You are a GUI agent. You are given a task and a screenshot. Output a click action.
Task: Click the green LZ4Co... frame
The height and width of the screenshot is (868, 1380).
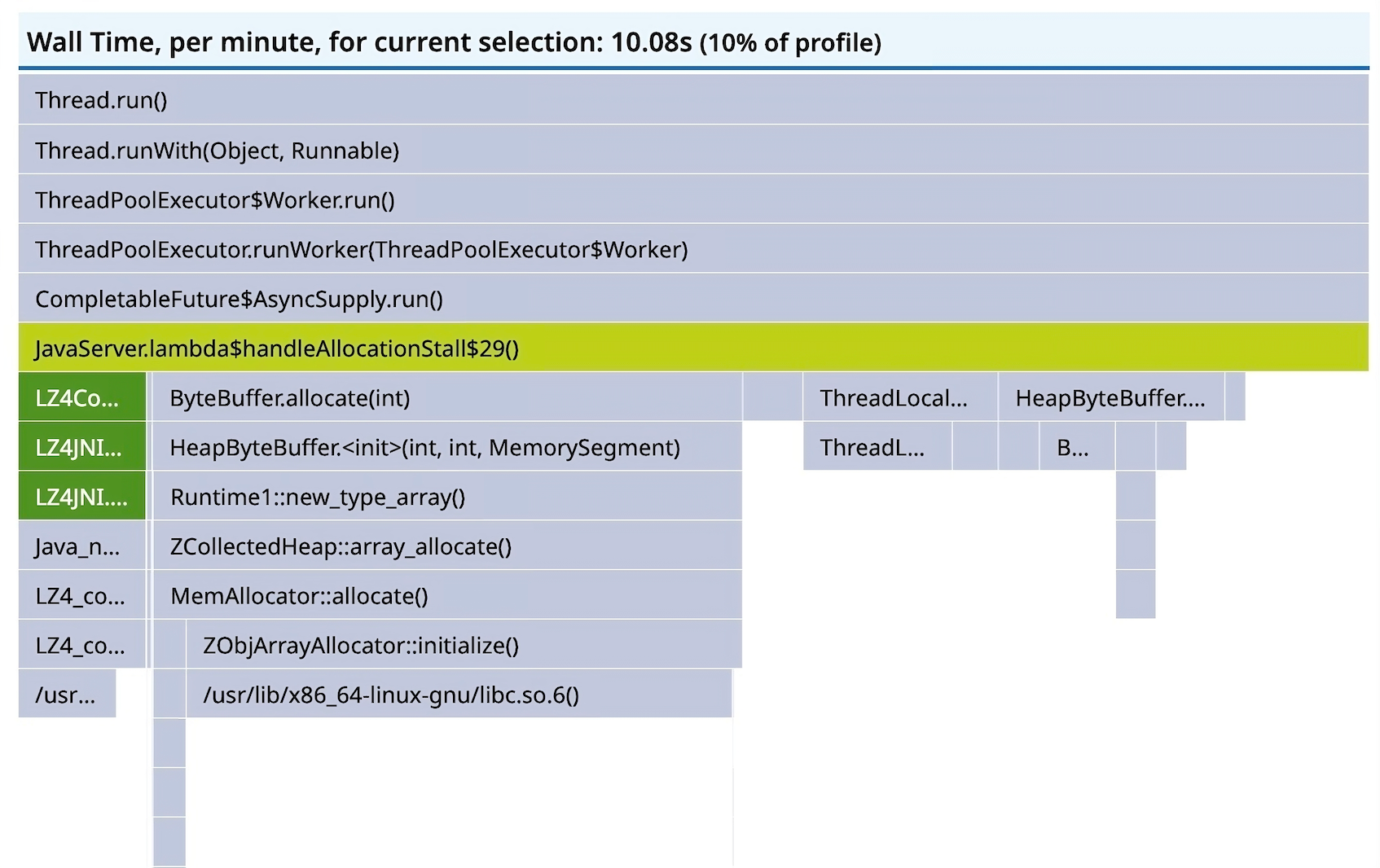coord(81,398)
